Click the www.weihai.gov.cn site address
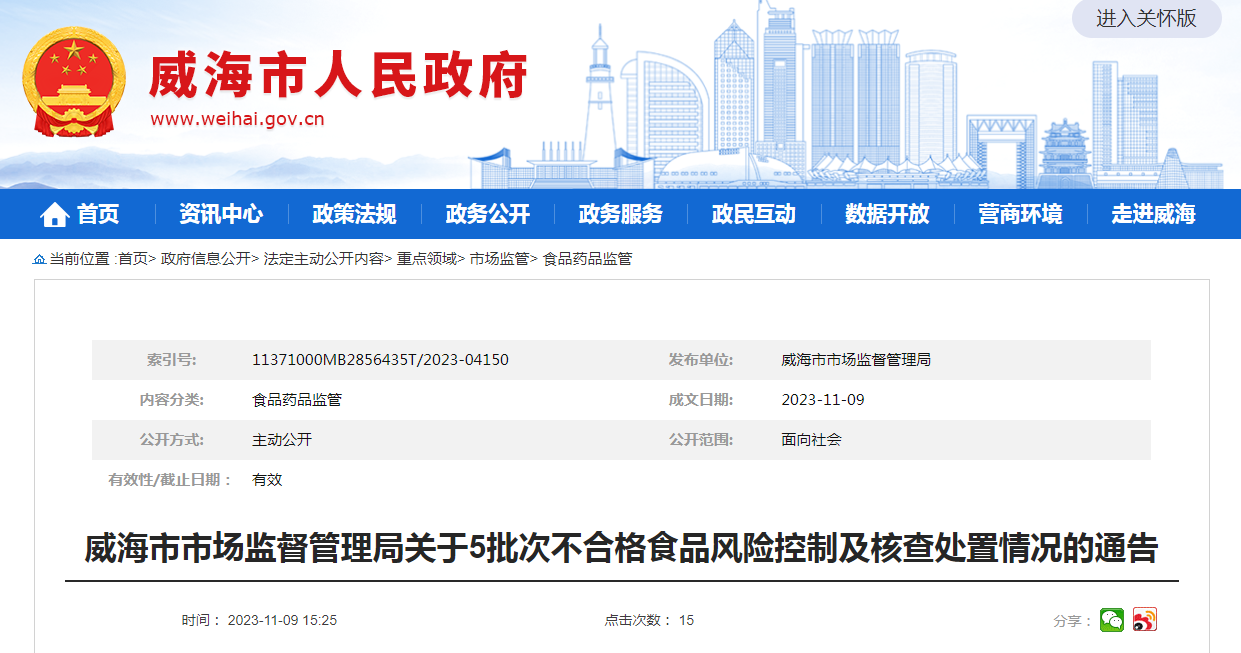Viewport: 1241px width, 653px height. (237, 120)
